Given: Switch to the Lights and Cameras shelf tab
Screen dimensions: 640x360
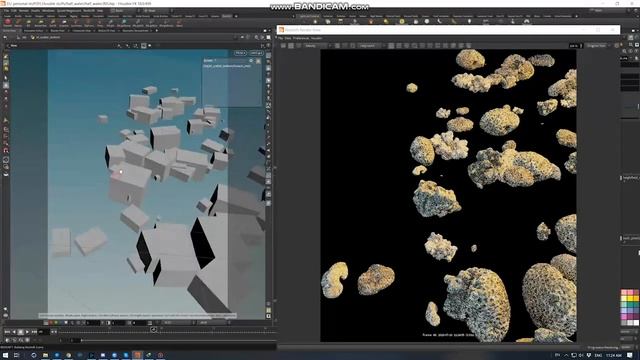Looking at the screenshot, I should 309,16.
